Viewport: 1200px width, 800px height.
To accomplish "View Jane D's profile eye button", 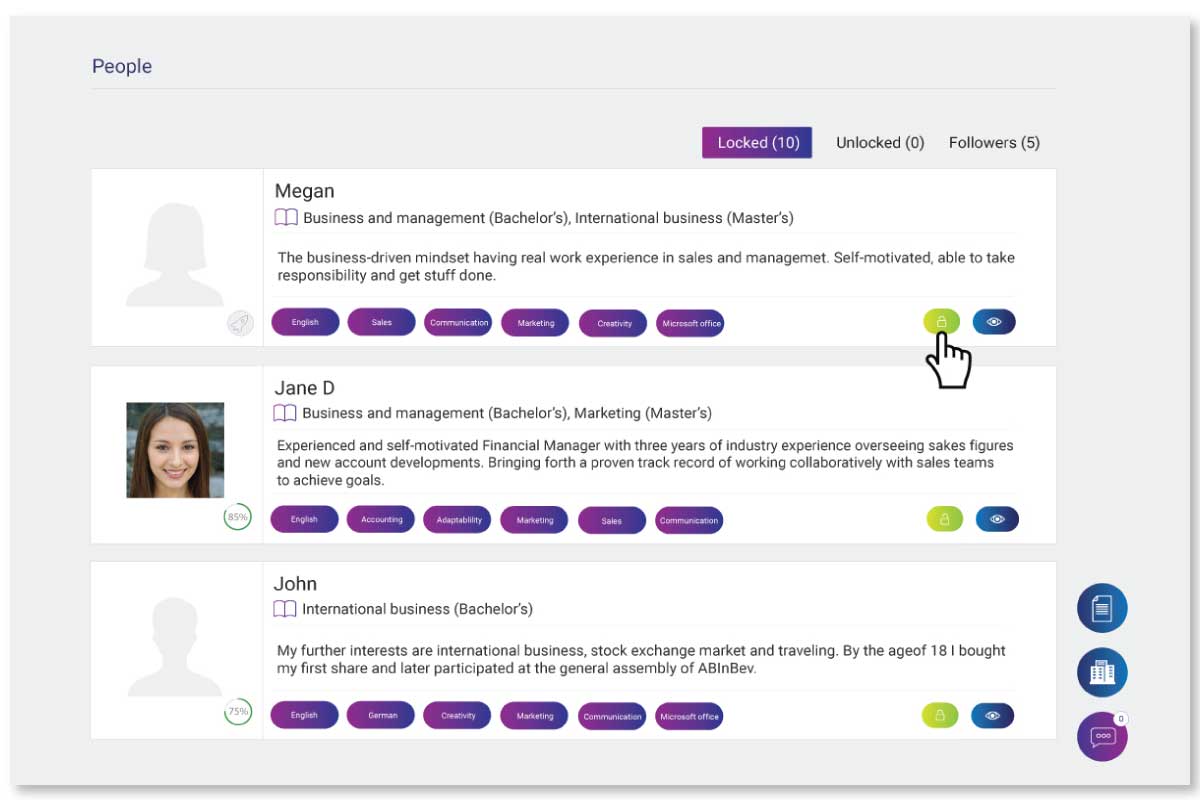I will pos(997,519).
